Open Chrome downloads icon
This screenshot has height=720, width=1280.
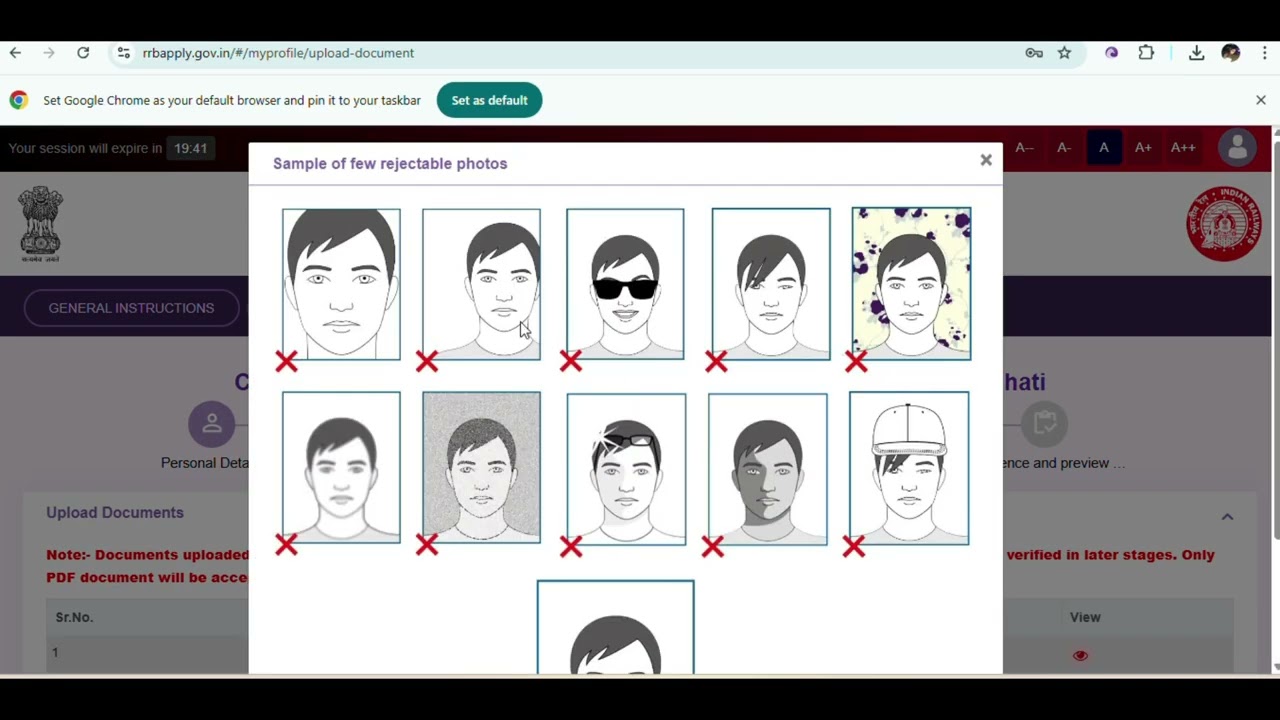pyautogui.click(x=1196, y=53)
